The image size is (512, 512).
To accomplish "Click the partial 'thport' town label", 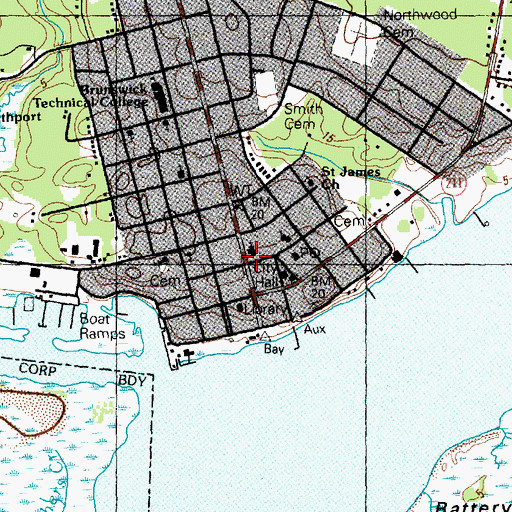I will [20, 117].
